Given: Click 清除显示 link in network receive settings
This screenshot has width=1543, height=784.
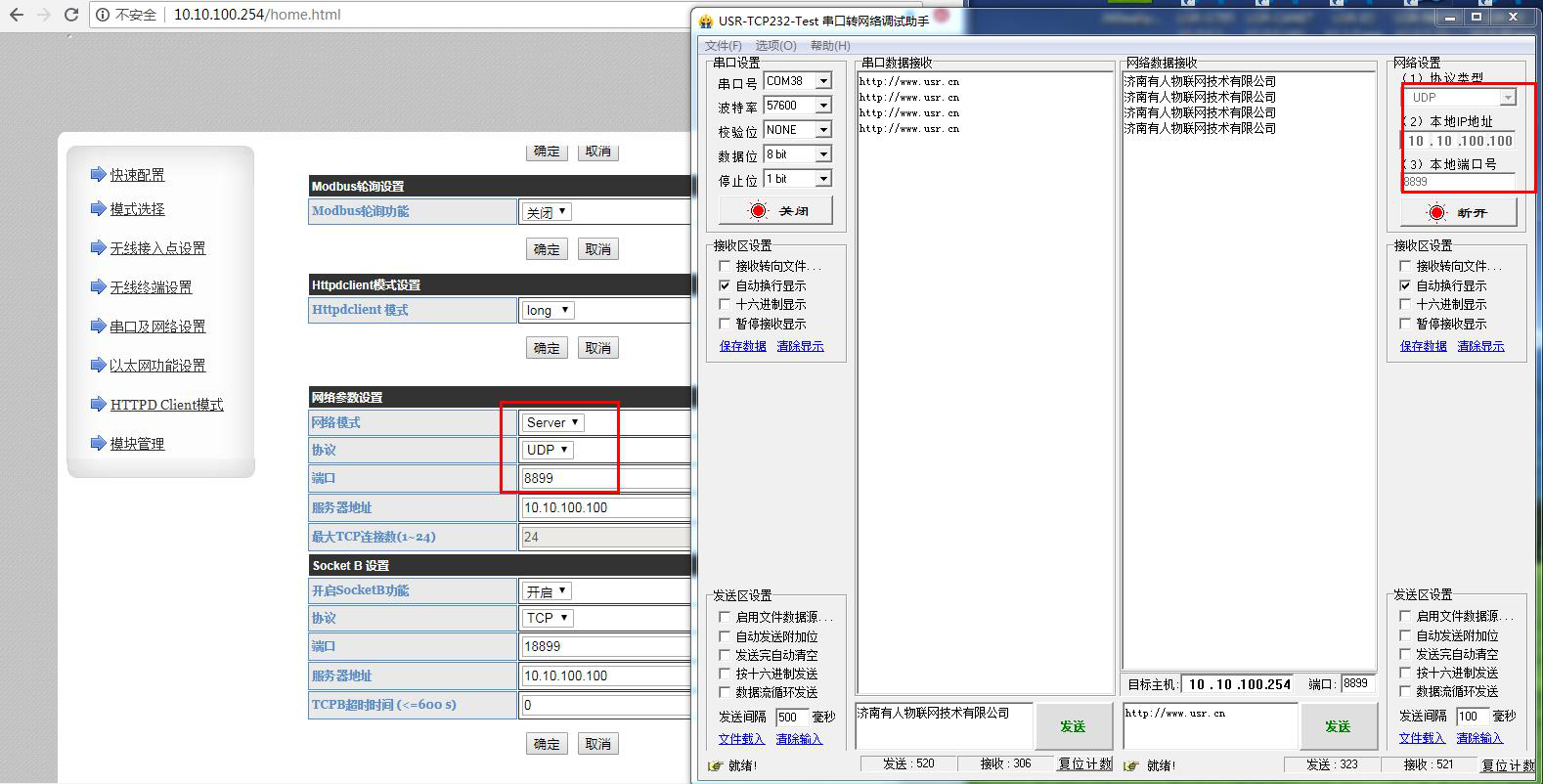Looking at the screenshot, I should click(x=1480, y=346).
